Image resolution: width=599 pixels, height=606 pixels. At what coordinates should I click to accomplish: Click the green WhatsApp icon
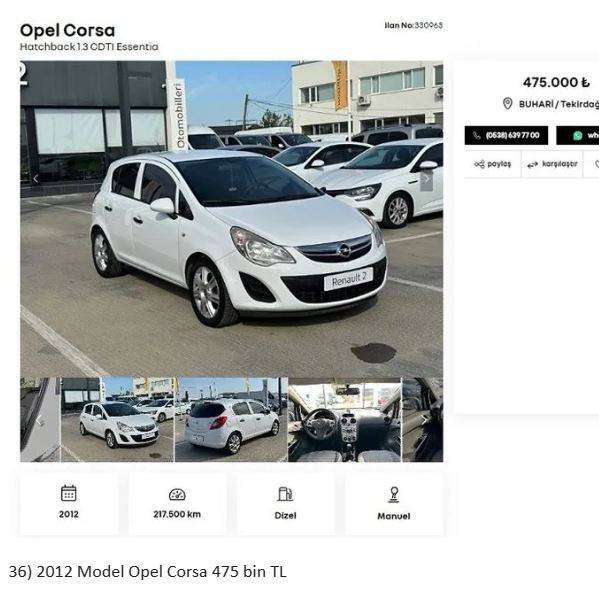tap(578, 136)
